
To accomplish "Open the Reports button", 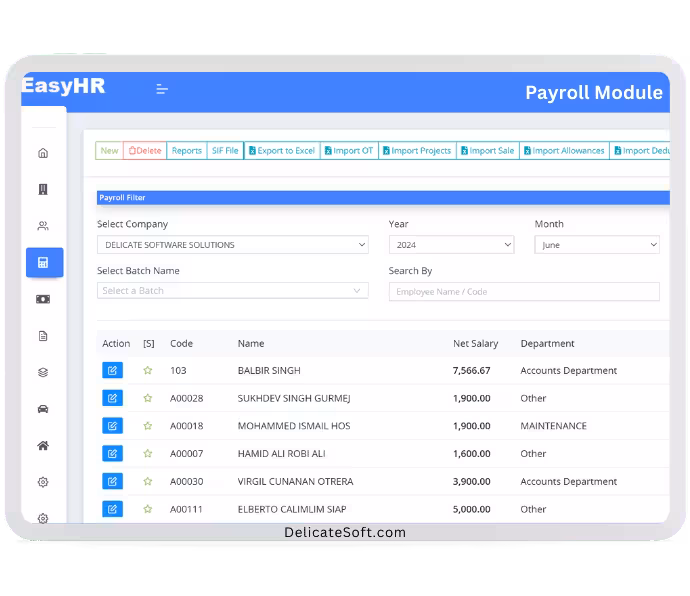I will (187, 151).
